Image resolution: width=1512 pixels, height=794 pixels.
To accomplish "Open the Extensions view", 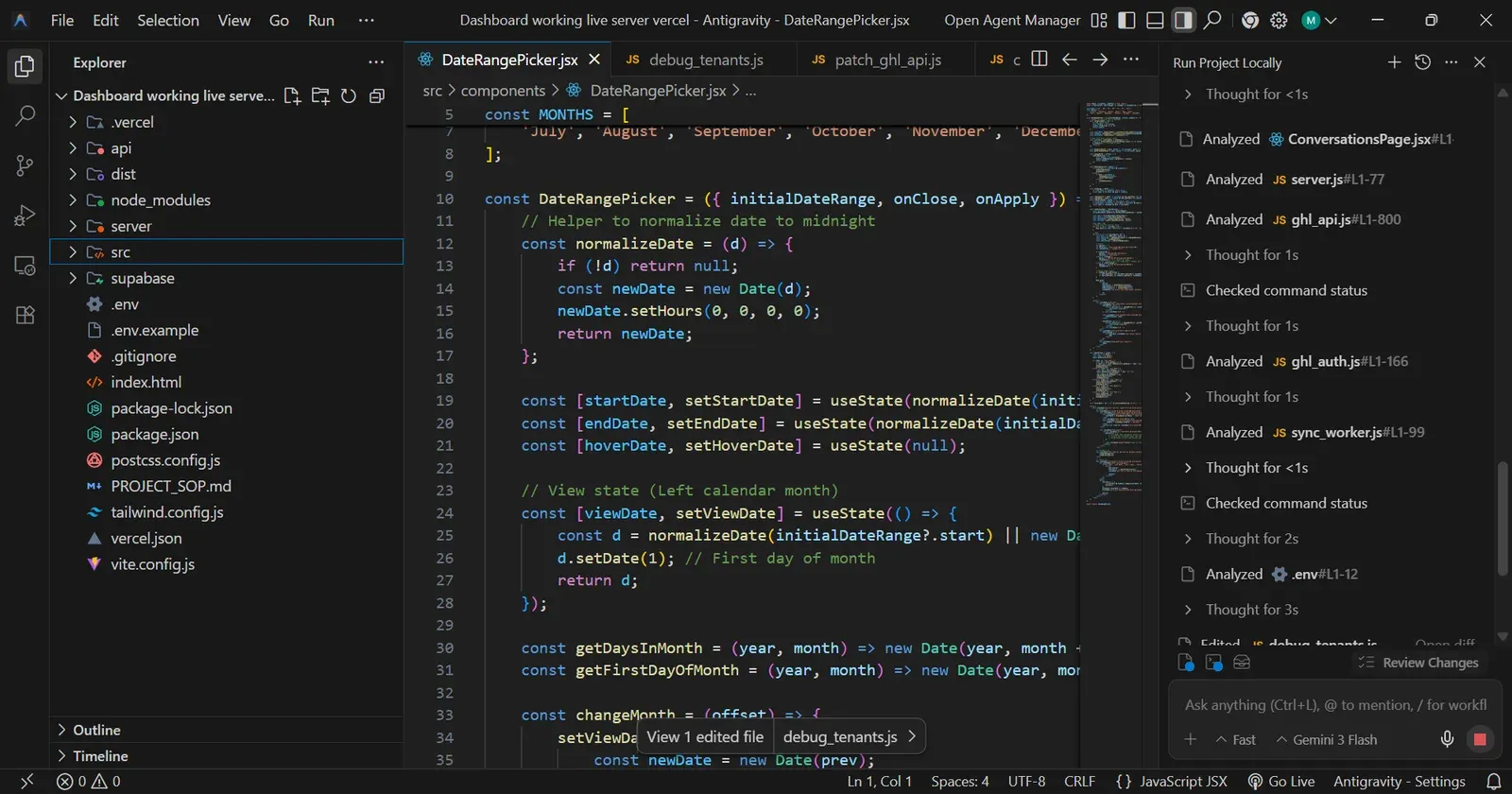I will [26, 315].
